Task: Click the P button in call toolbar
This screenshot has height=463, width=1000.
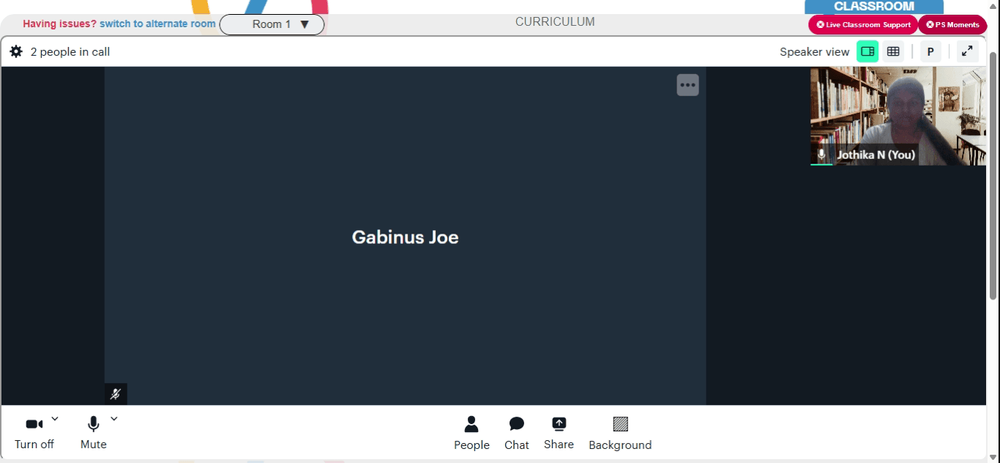Action: point(930,52)
